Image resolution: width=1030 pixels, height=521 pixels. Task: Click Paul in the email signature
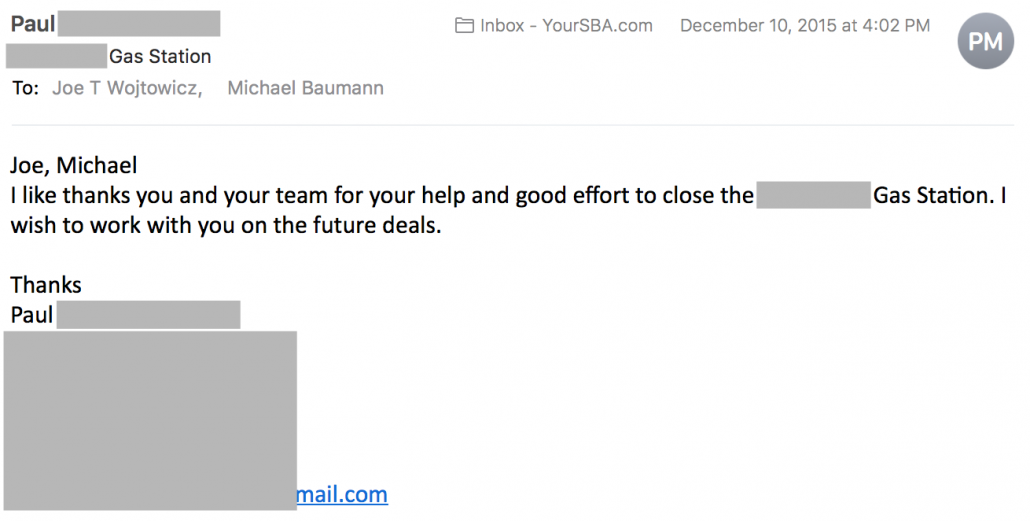click(32, 315)
